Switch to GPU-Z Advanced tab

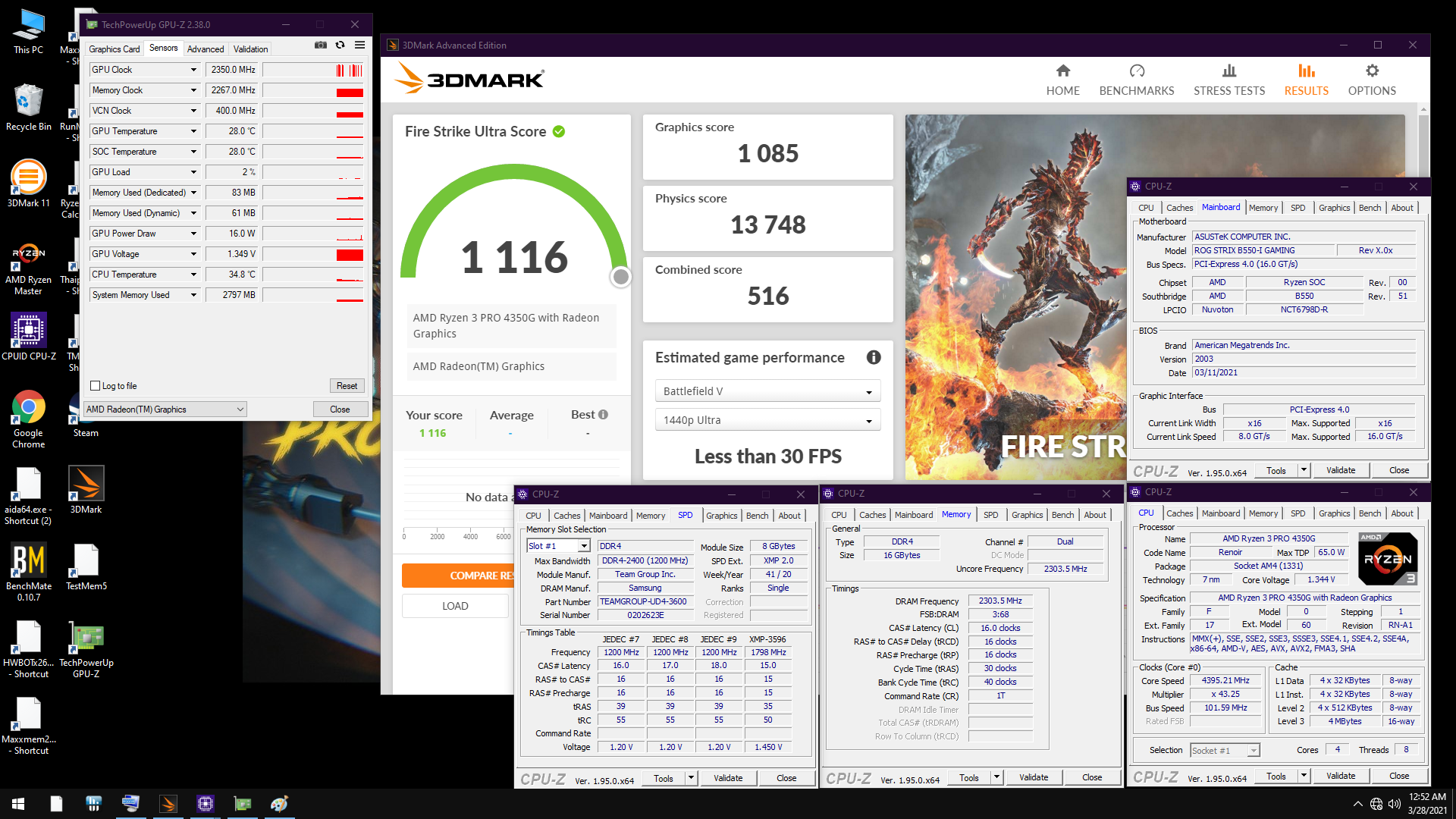click(206, 49)
